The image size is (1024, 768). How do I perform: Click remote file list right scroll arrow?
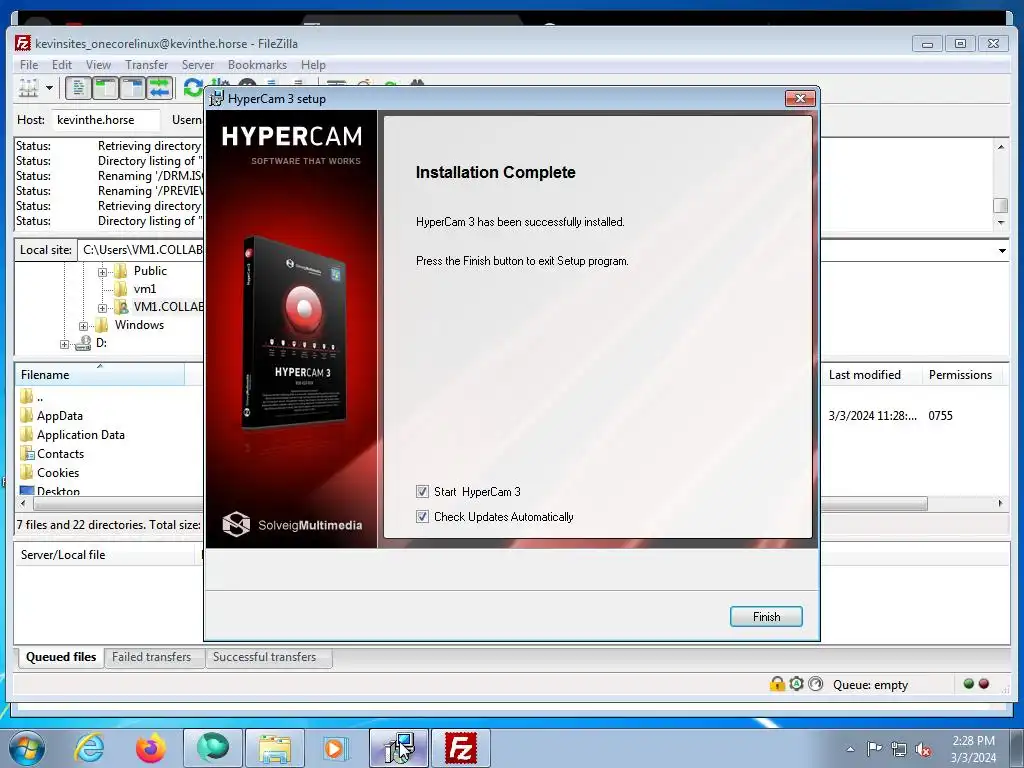(x=1000, y=504)
